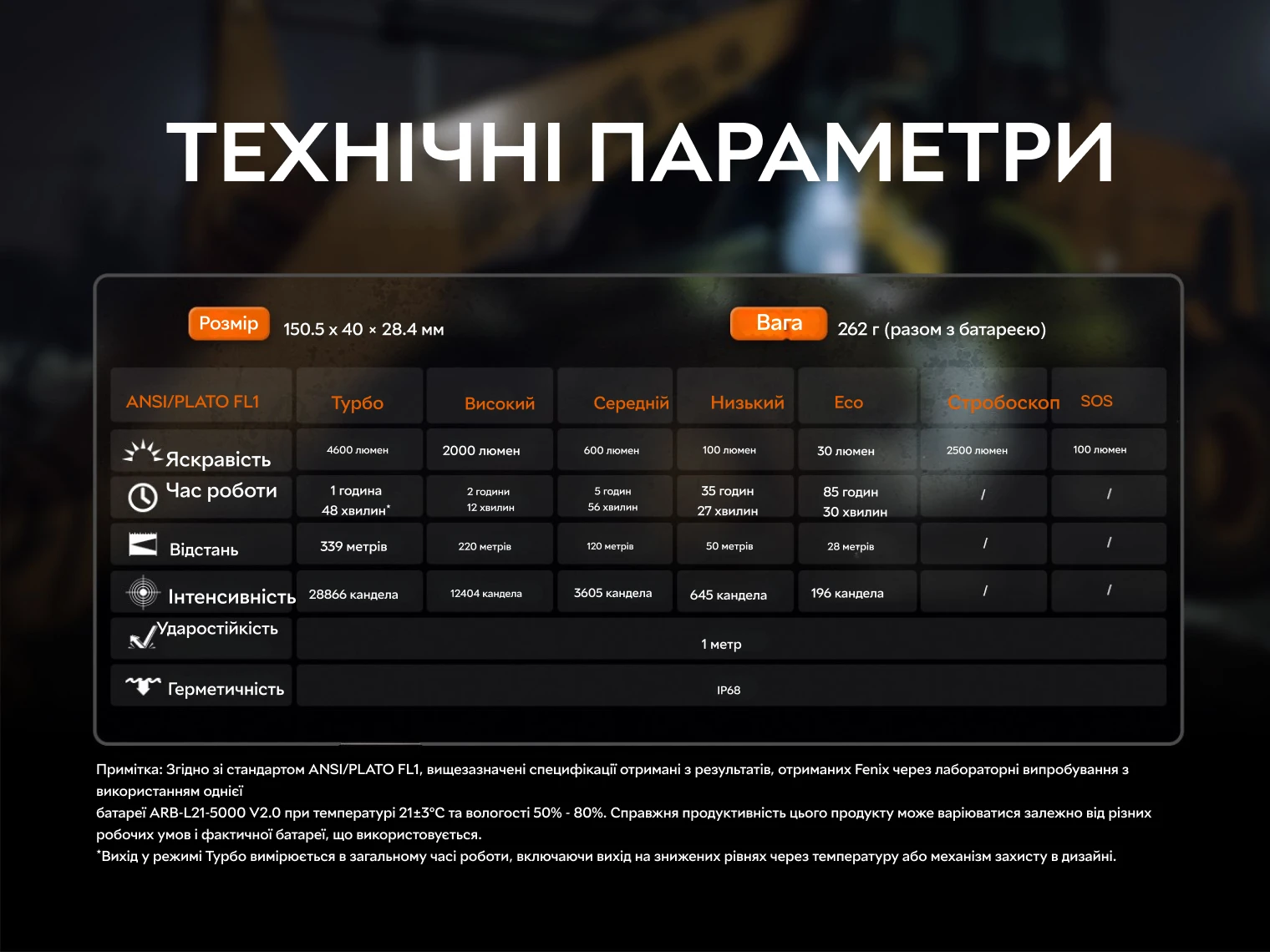
Task: Select the Середній column header
Action: [615, 396]
